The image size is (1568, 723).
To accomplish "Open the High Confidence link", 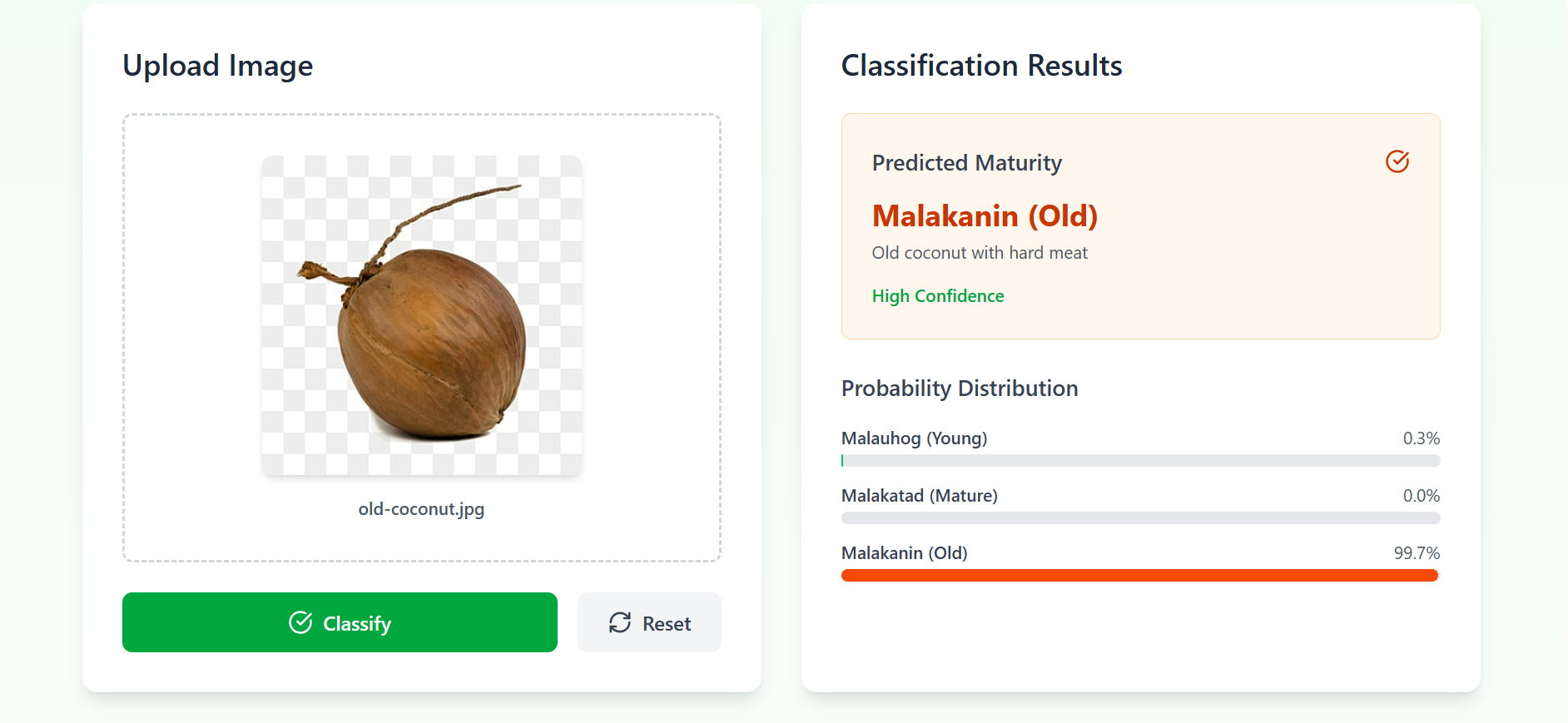I will (937, 295).
